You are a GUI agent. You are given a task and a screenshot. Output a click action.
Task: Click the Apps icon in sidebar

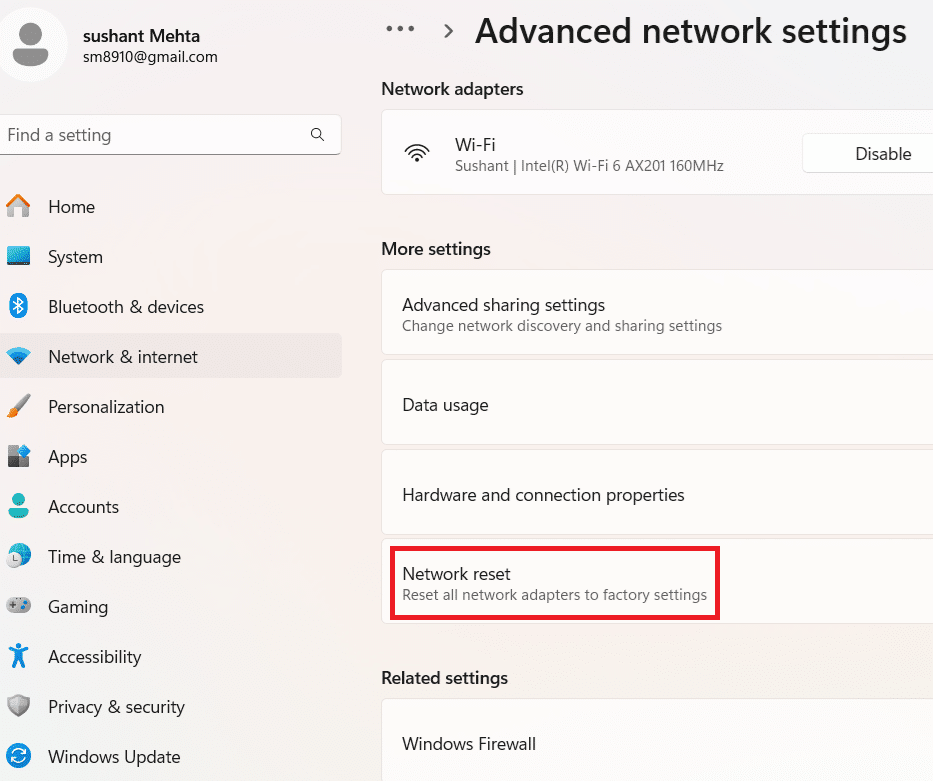coord(18,457)
